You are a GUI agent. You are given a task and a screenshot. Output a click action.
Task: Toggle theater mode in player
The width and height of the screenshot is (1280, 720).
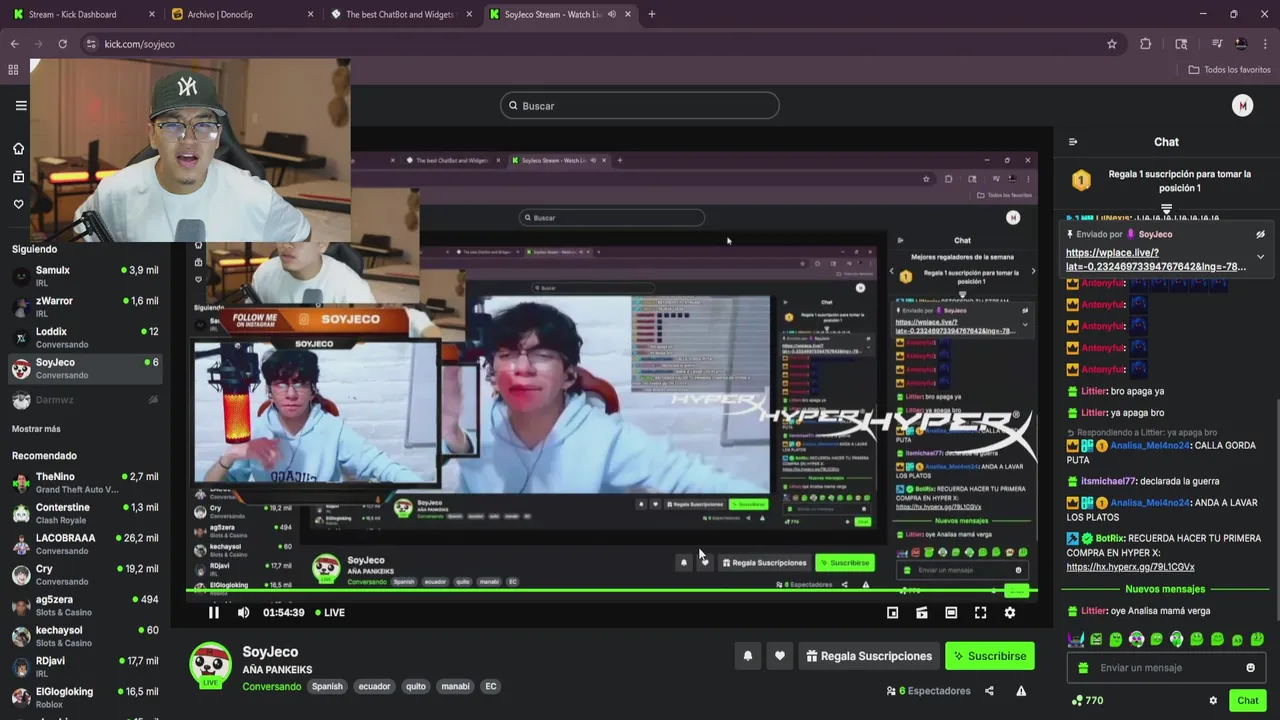(951, 613)
